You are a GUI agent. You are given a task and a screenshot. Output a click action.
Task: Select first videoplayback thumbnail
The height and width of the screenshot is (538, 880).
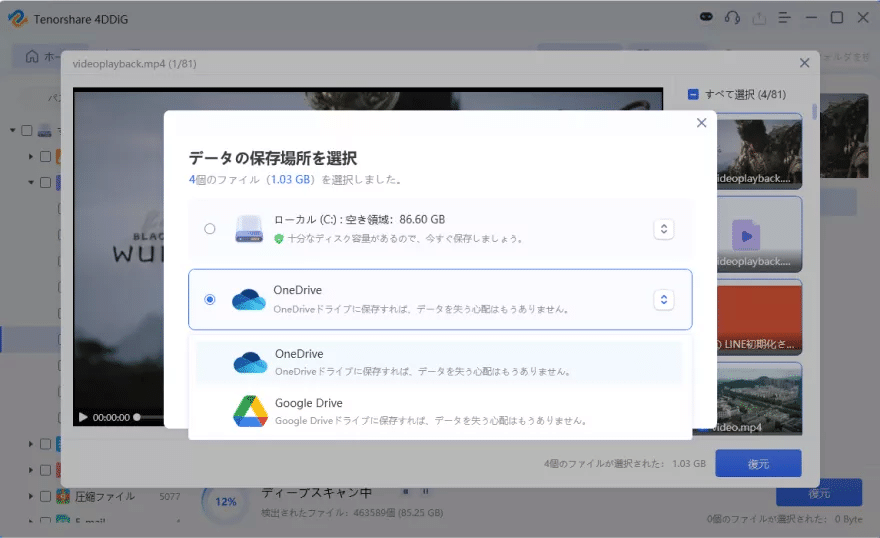pyautogui.click(x=759, y=151)
